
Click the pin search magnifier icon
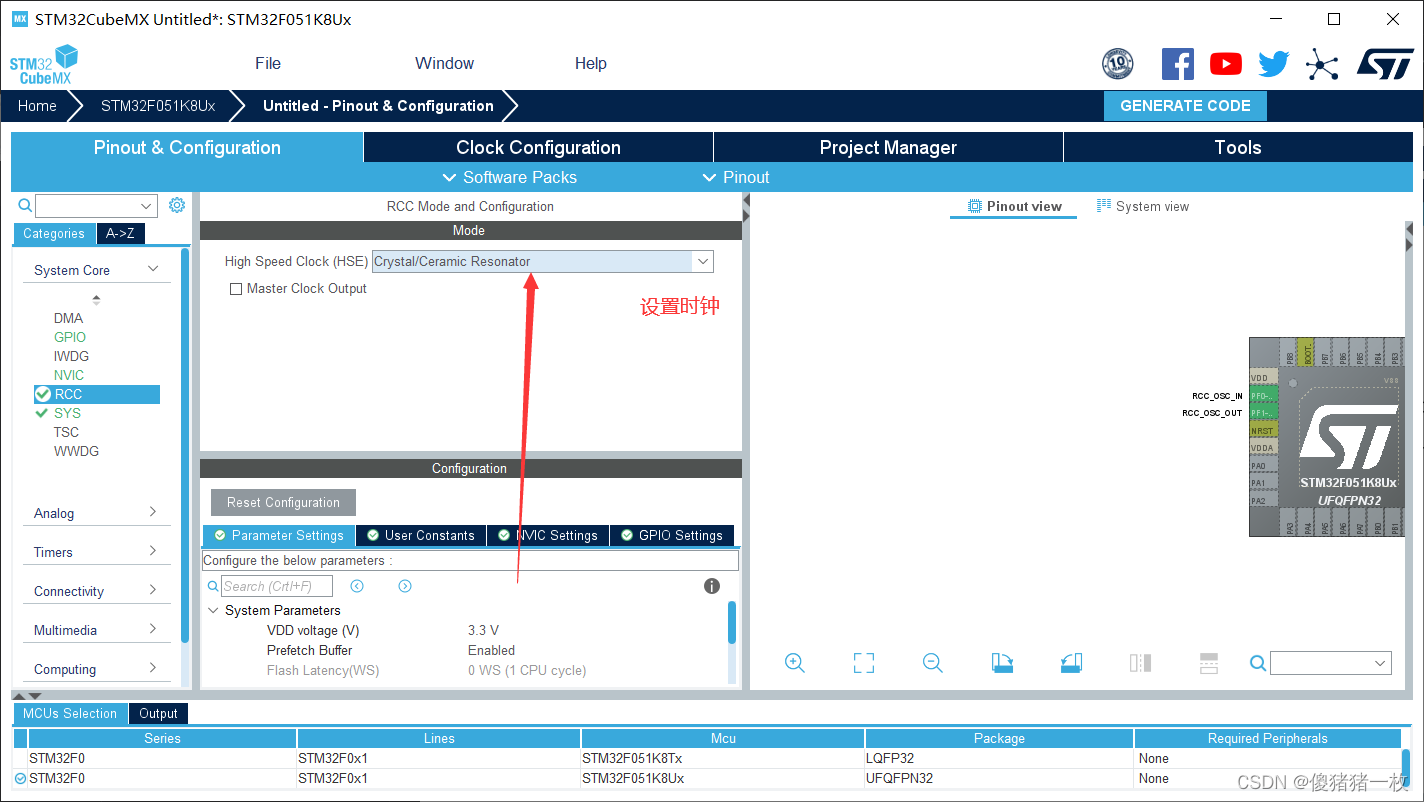click(x=1258, y=663)
